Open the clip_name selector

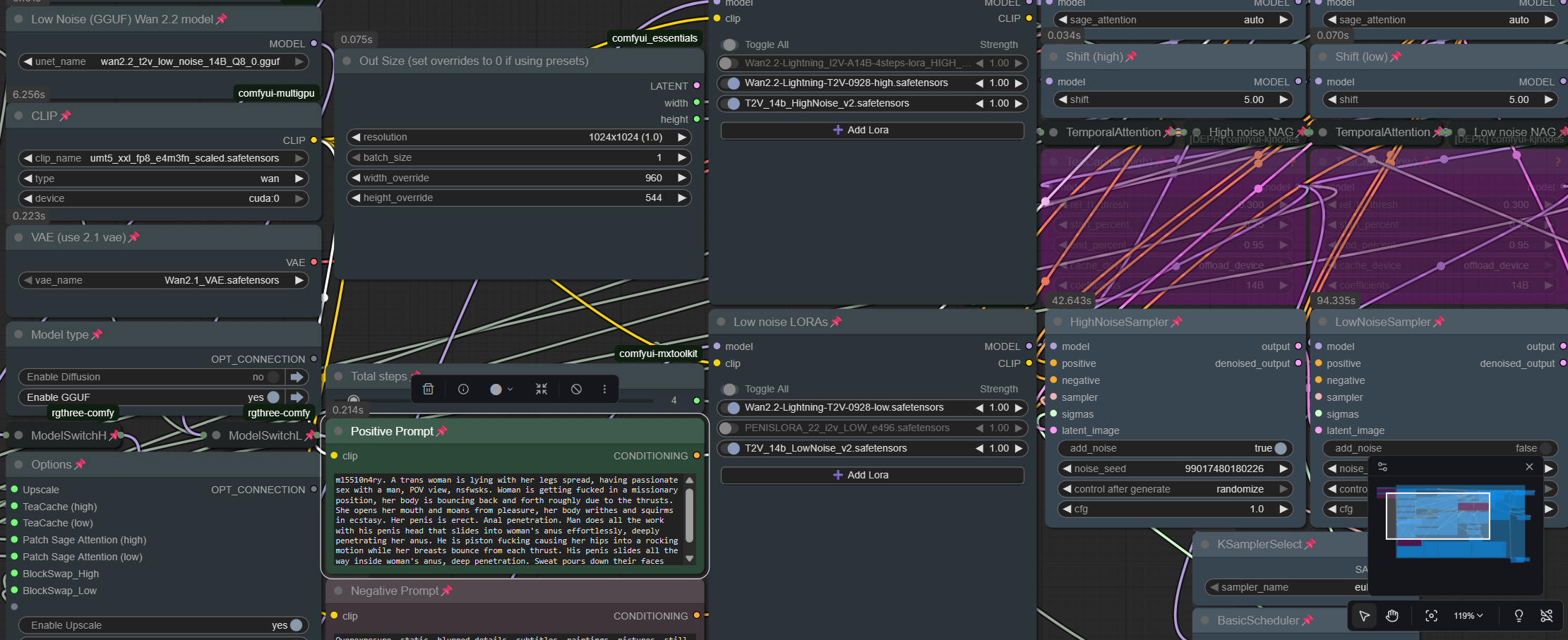click(x=164, y=159)
